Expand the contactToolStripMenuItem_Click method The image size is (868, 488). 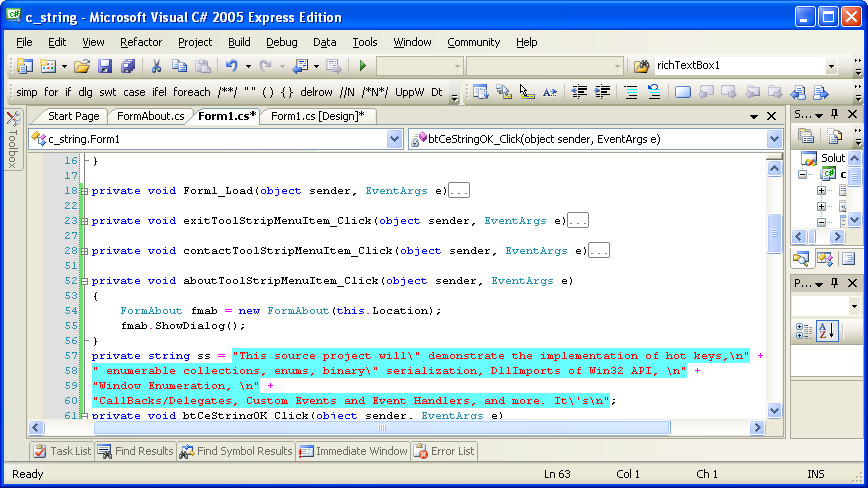tap(84, 251)
